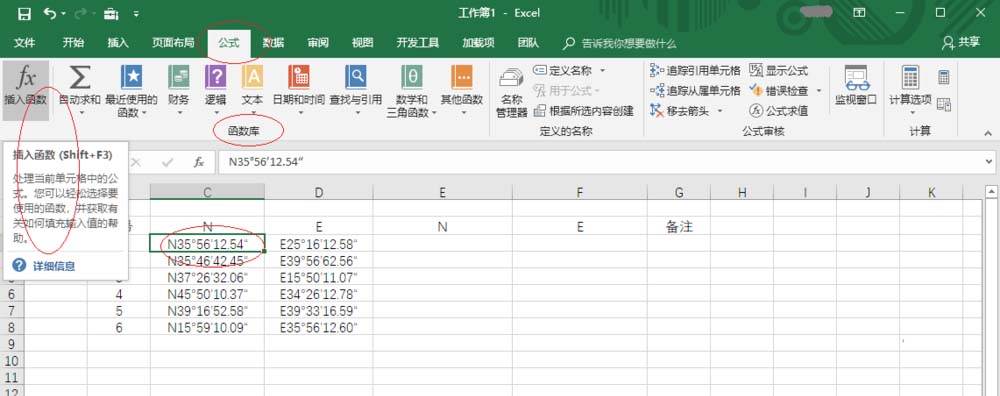
Task: Switch to the Data (数据) tab
Action: 274,43
